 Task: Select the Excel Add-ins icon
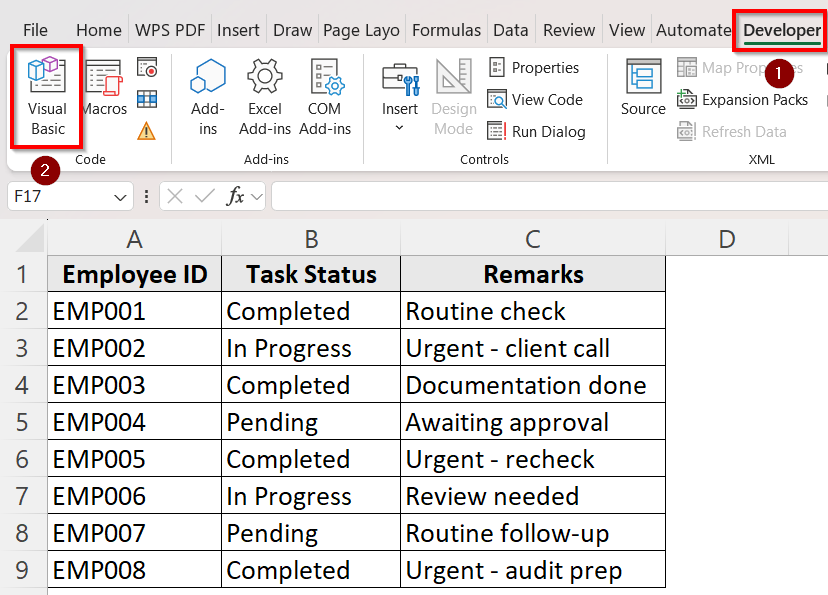click(264, 97)
